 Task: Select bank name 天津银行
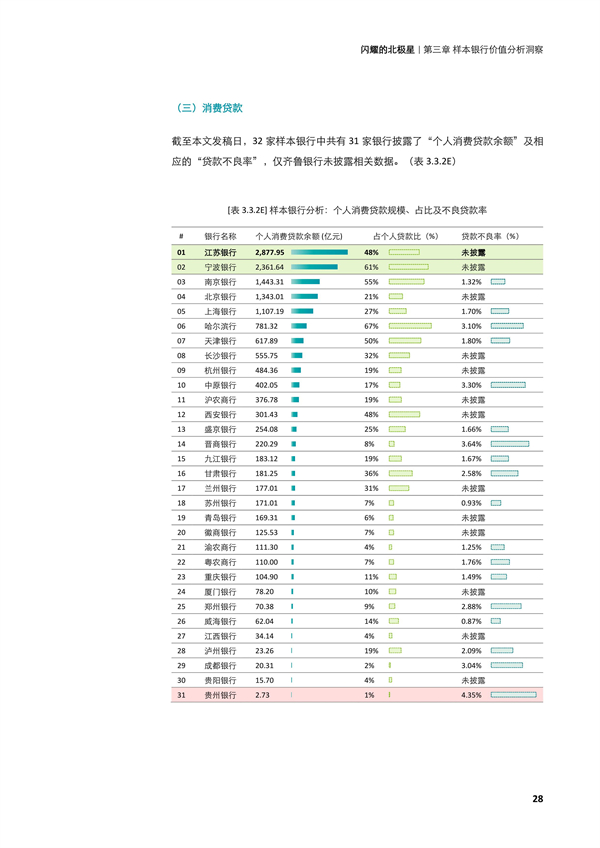[x=220, y=341]
